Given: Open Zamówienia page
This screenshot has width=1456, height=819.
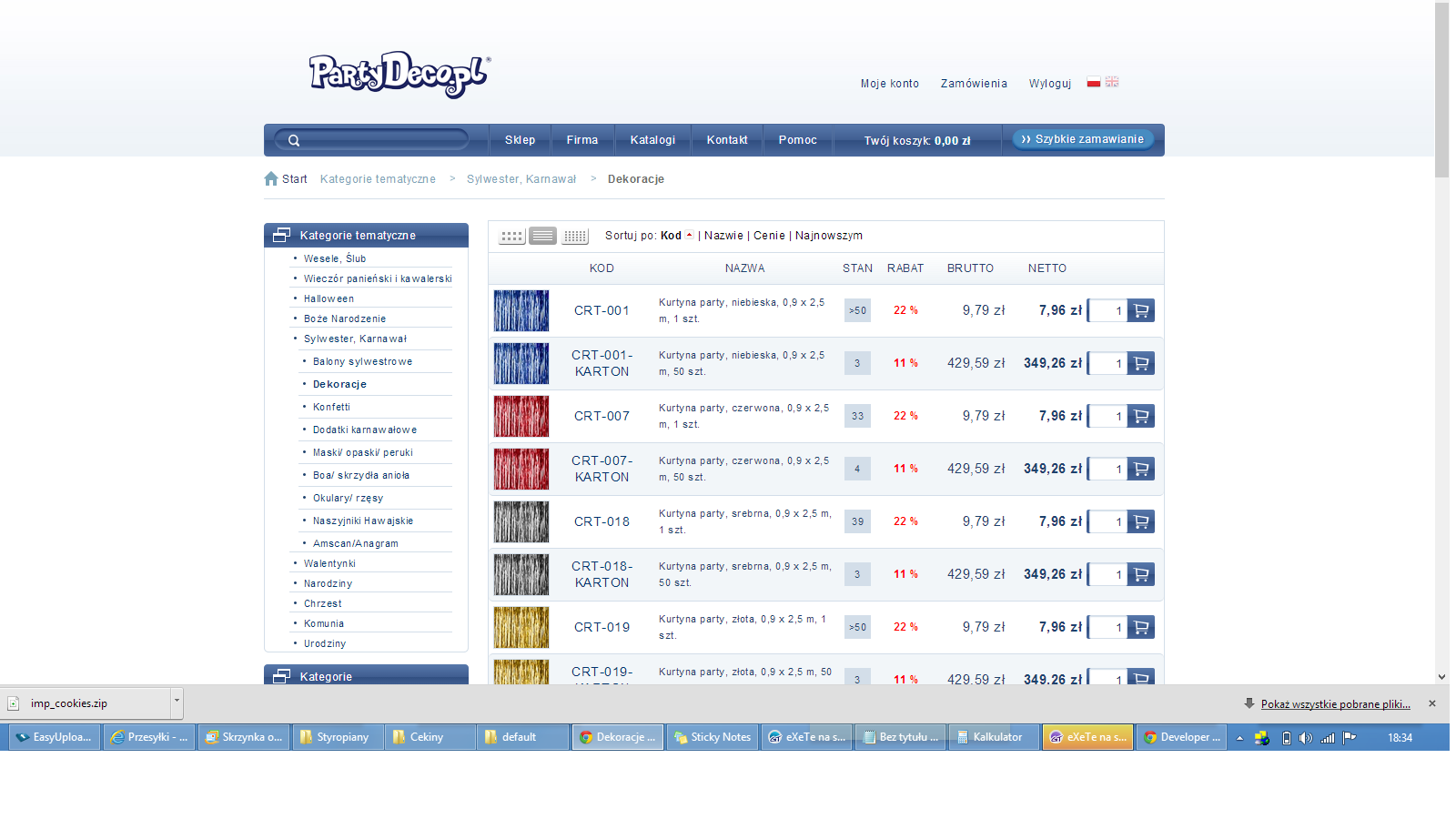Looking at the screenshot, I should [974, 84].
